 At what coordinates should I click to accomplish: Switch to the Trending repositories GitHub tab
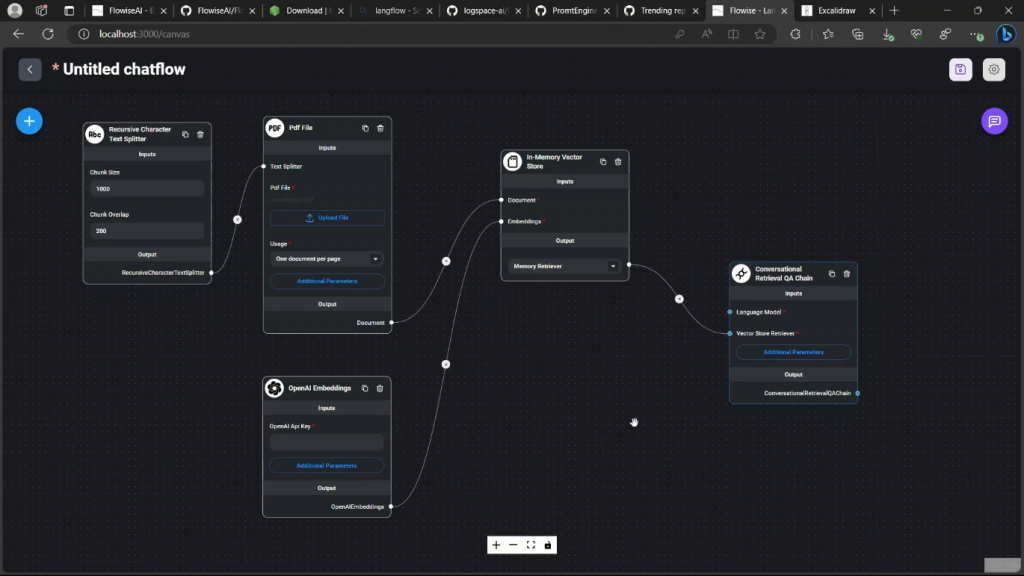click(662, 10)
